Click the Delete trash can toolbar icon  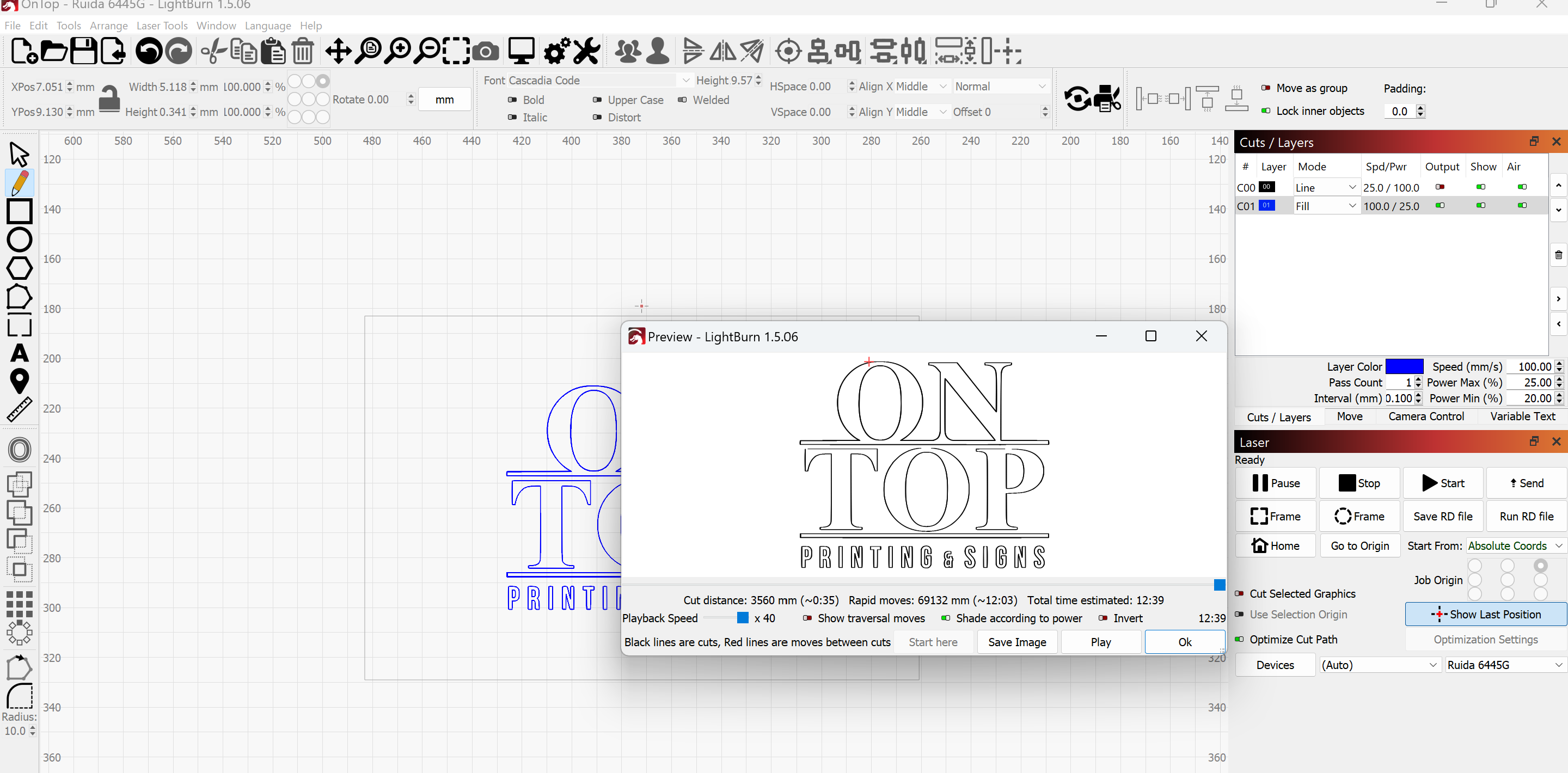pyautogui.click(x=303, y=51)
